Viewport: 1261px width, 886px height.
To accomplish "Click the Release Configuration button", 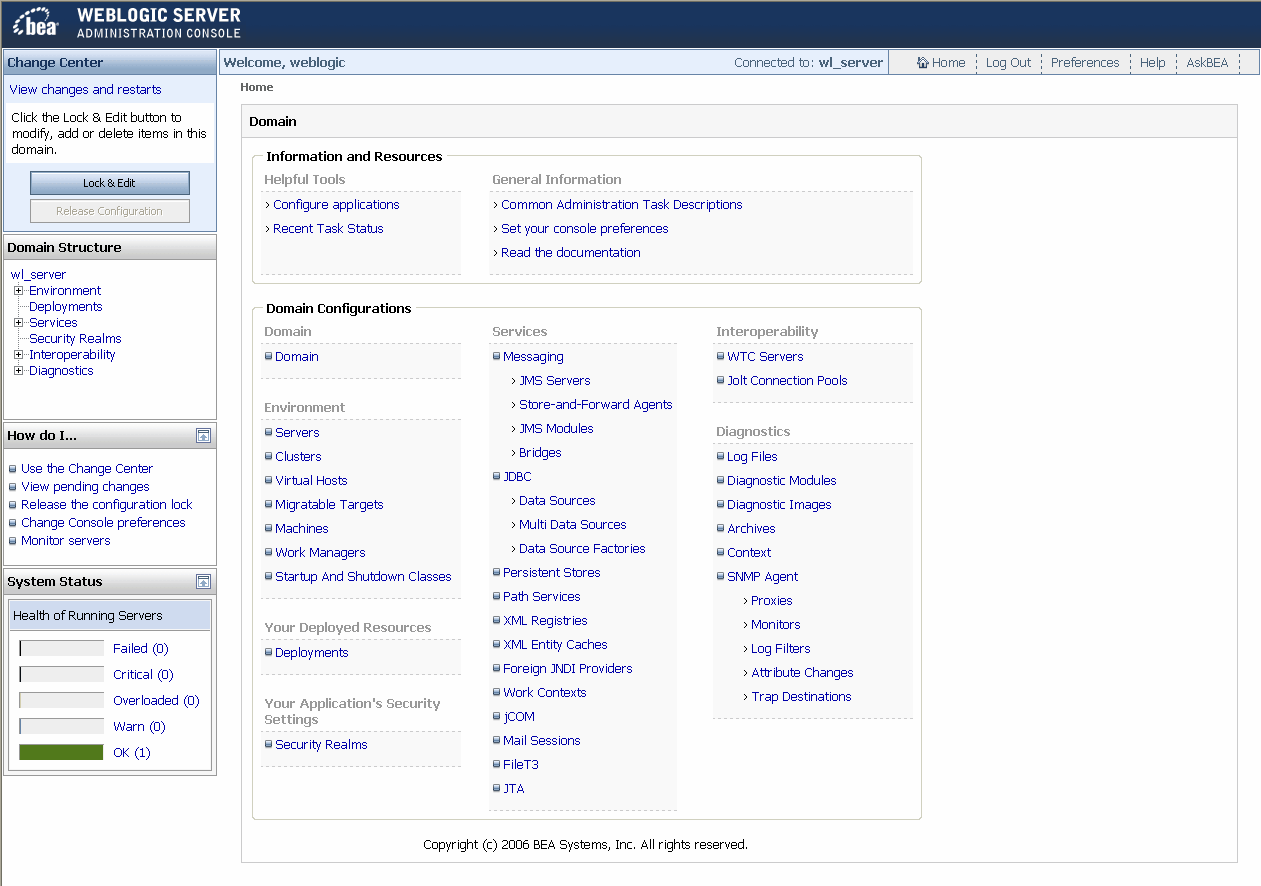I will pos(110,211).
